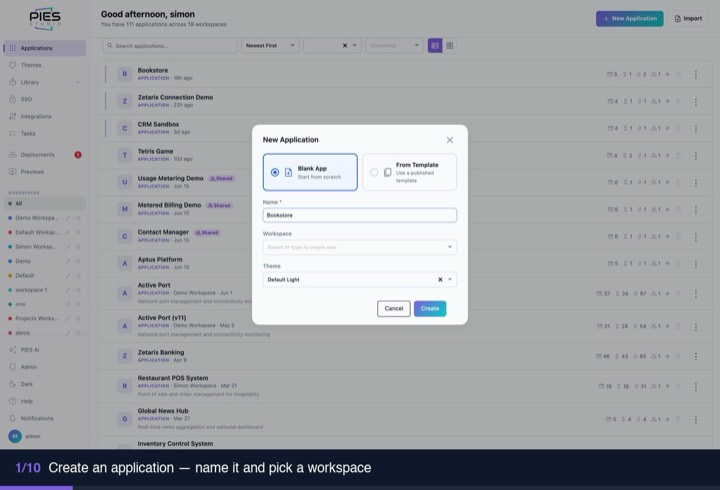Select Simon Workspace in workspaces list
Viewport: 720px width, 490px height.
point(36,247)
